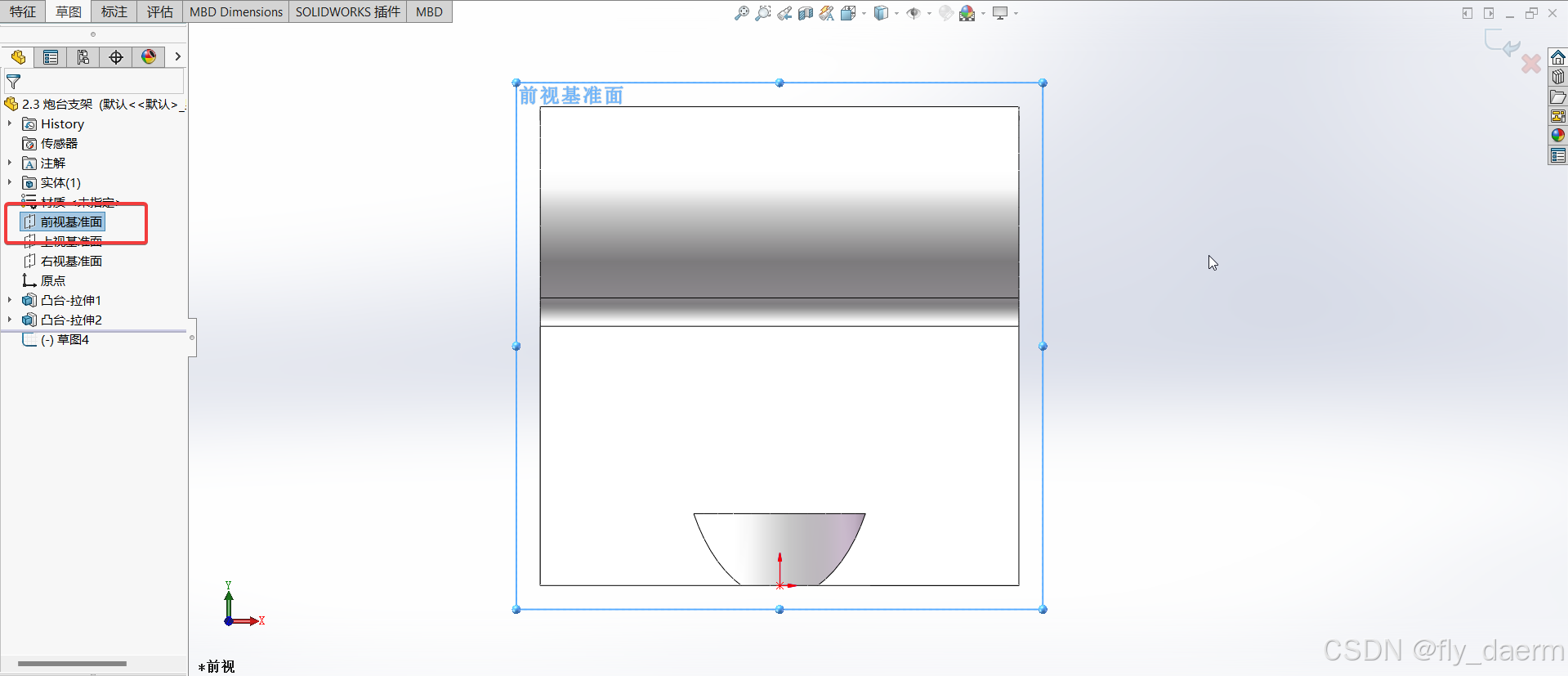Select the 实体(1) tree item
1568x676 pixels.
(51, 182)
